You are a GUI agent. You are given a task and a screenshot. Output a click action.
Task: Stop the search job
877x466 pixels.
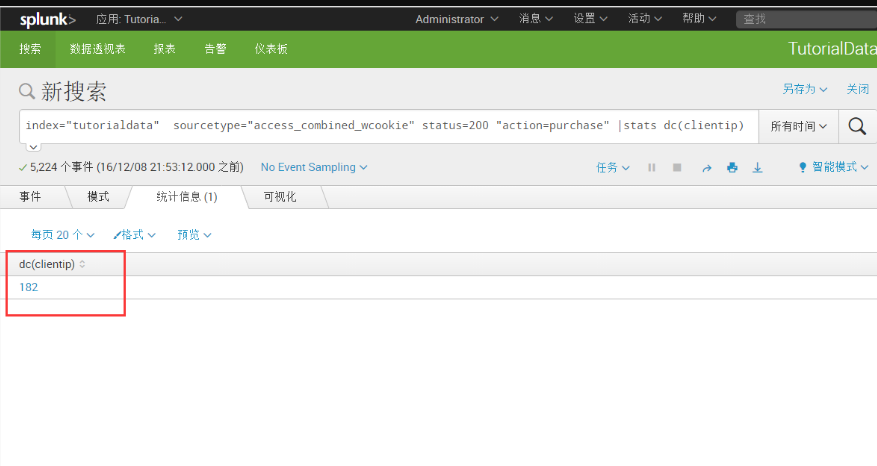tap(677, 167)
